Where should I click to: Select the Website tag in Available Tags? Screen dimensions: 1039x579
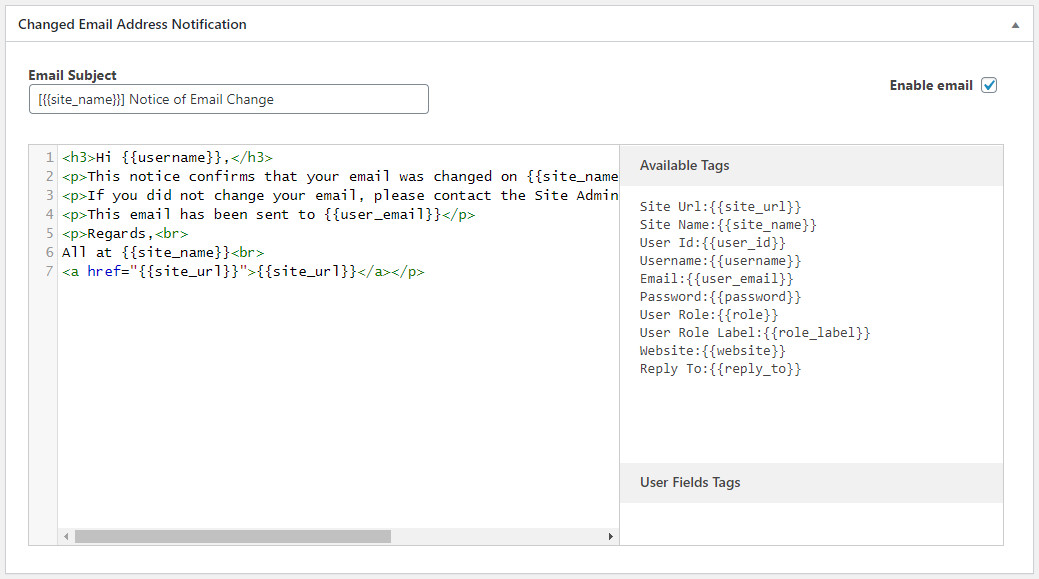(712, 351)
